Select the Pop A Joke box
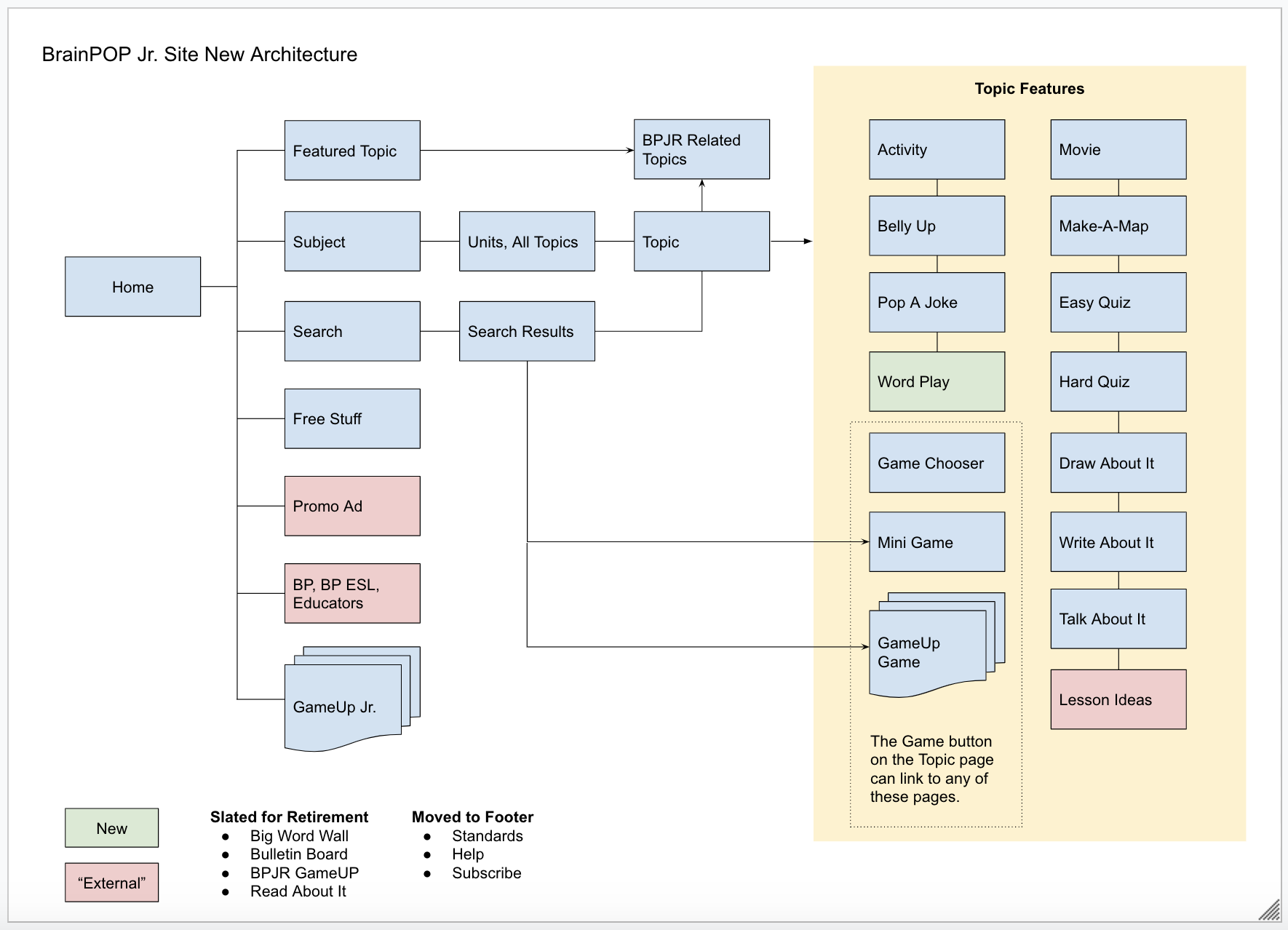 (x=937, y=302)
